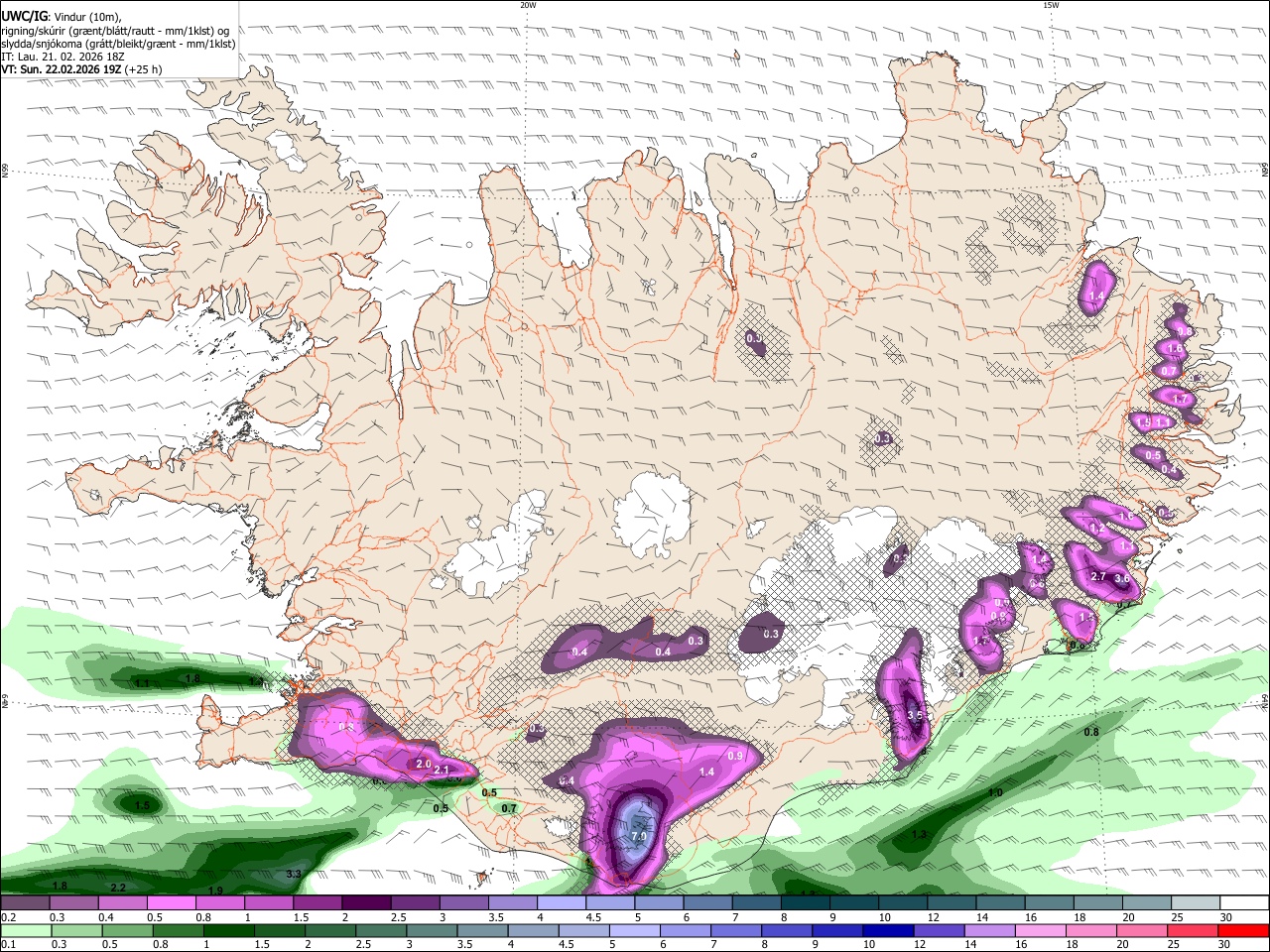Click the '0.2' label of the upper legend row

click(x=8, y=918)
